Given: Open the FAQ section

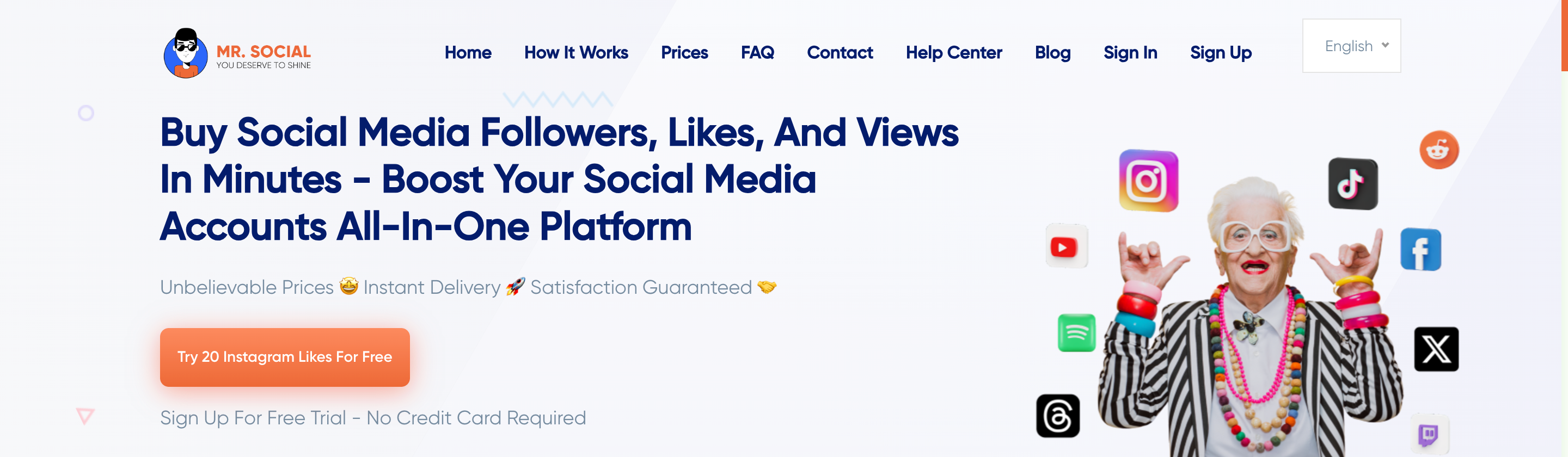Looking at the screenshot, I should [x=757, y=53].
